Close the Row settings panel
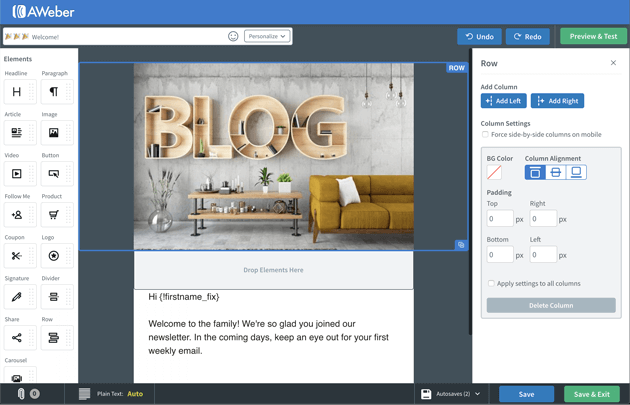630x405 pixels. [613, 63]
